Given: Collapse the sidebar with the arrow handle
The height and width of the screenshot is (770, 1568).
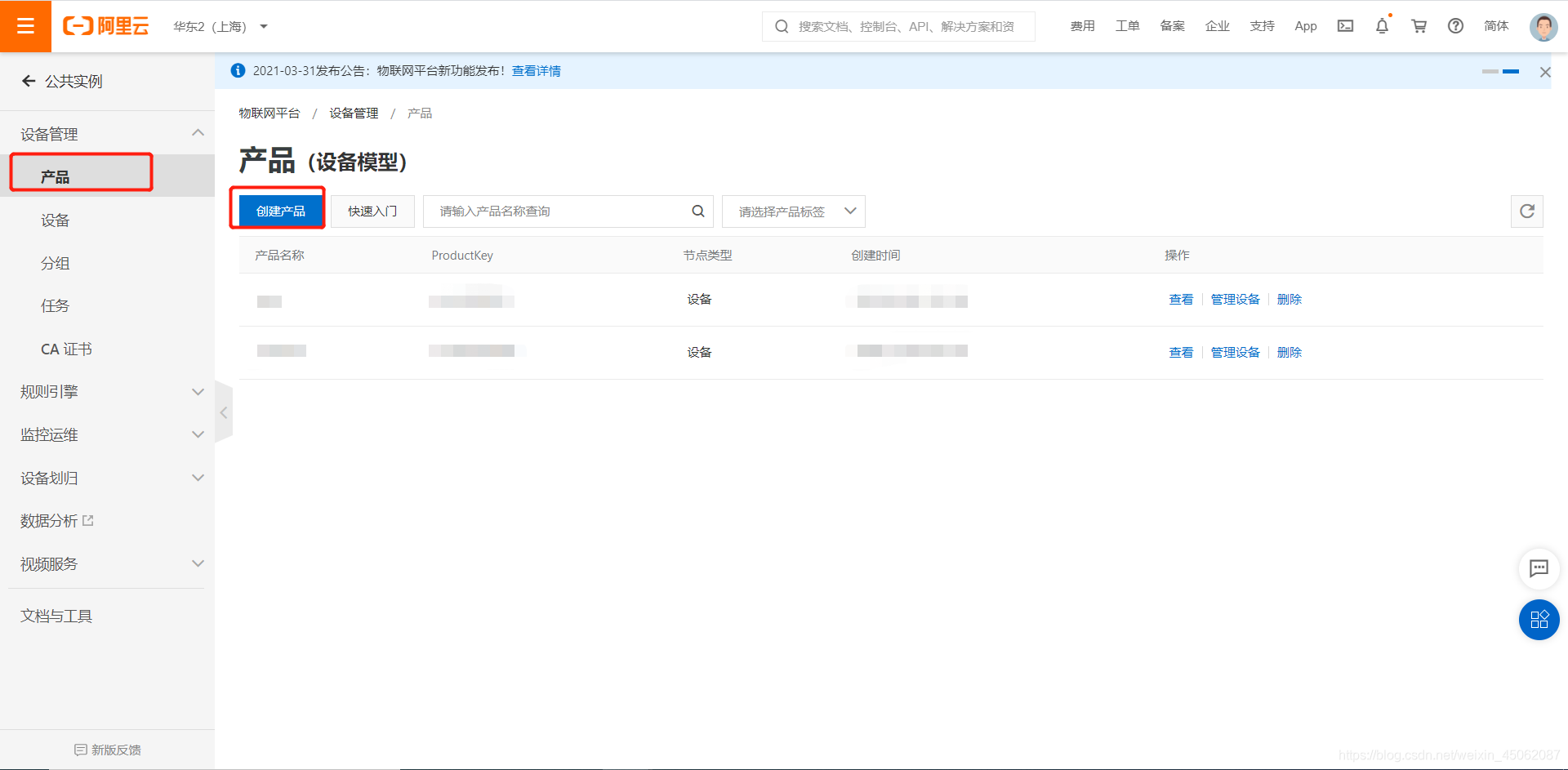Looking at the screenshot, I should [223, 412].
